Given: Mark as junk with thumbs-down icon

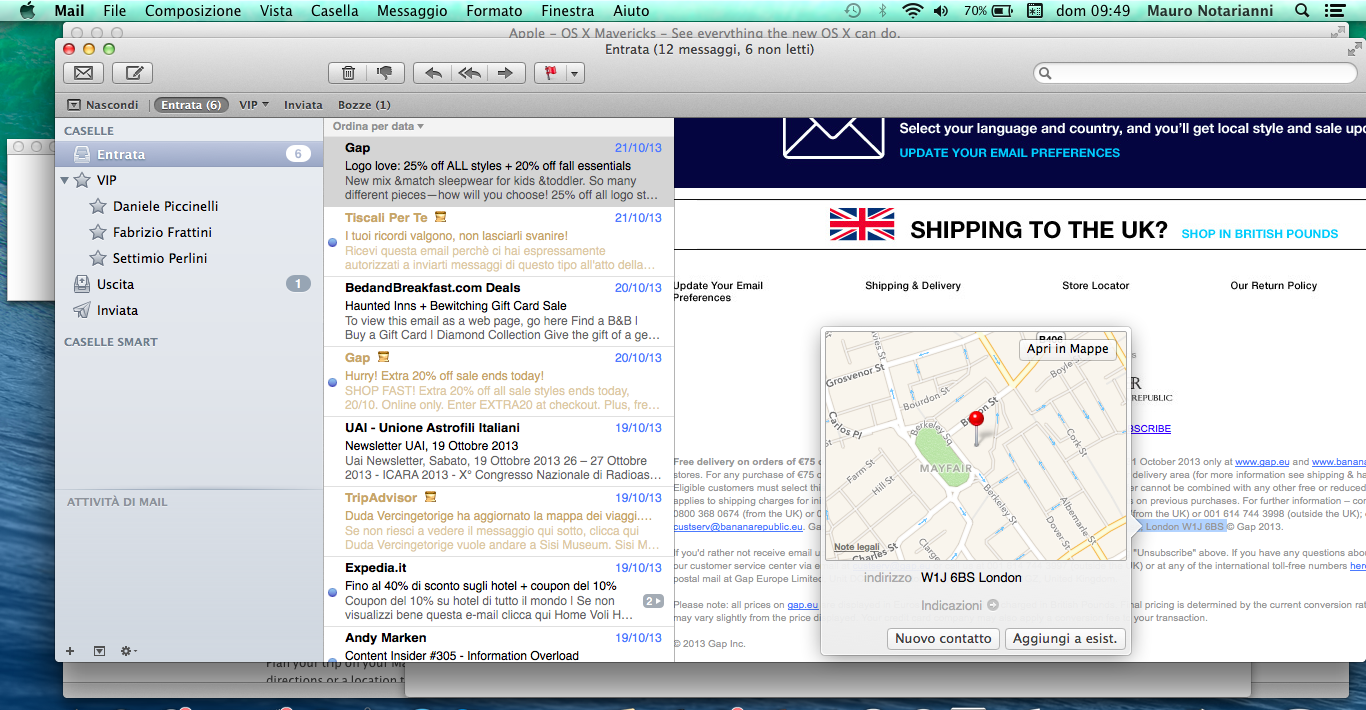Looking at the screenshot, I should tap(385, 73).
